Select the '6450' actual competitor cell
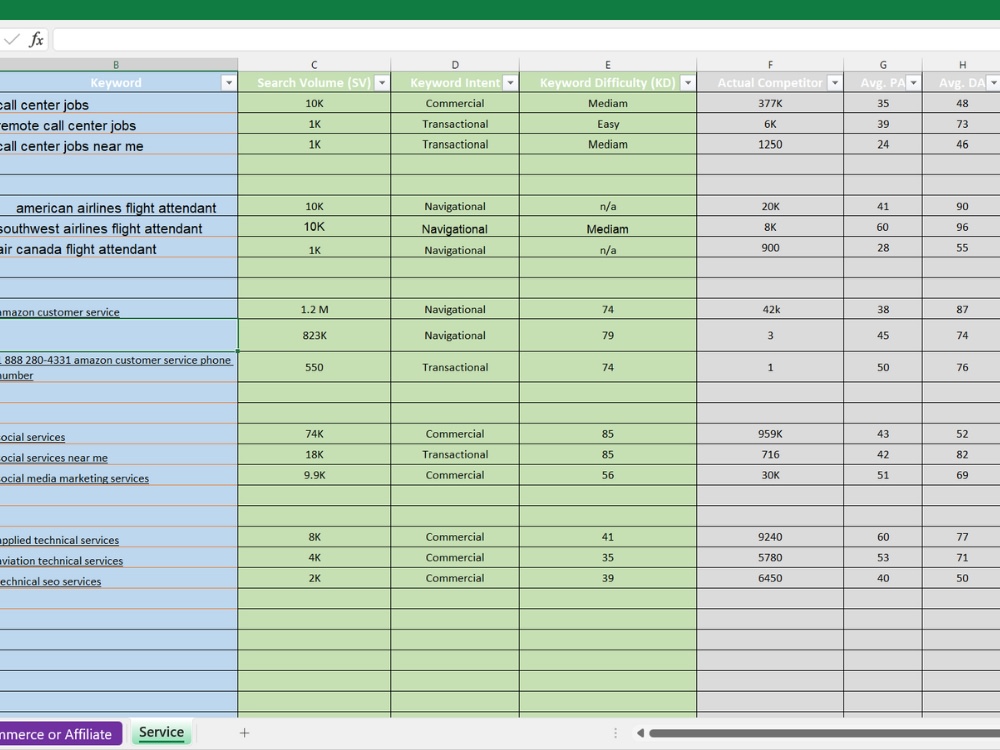Viewport: 1000px width, 750px height. click(770, 578)
